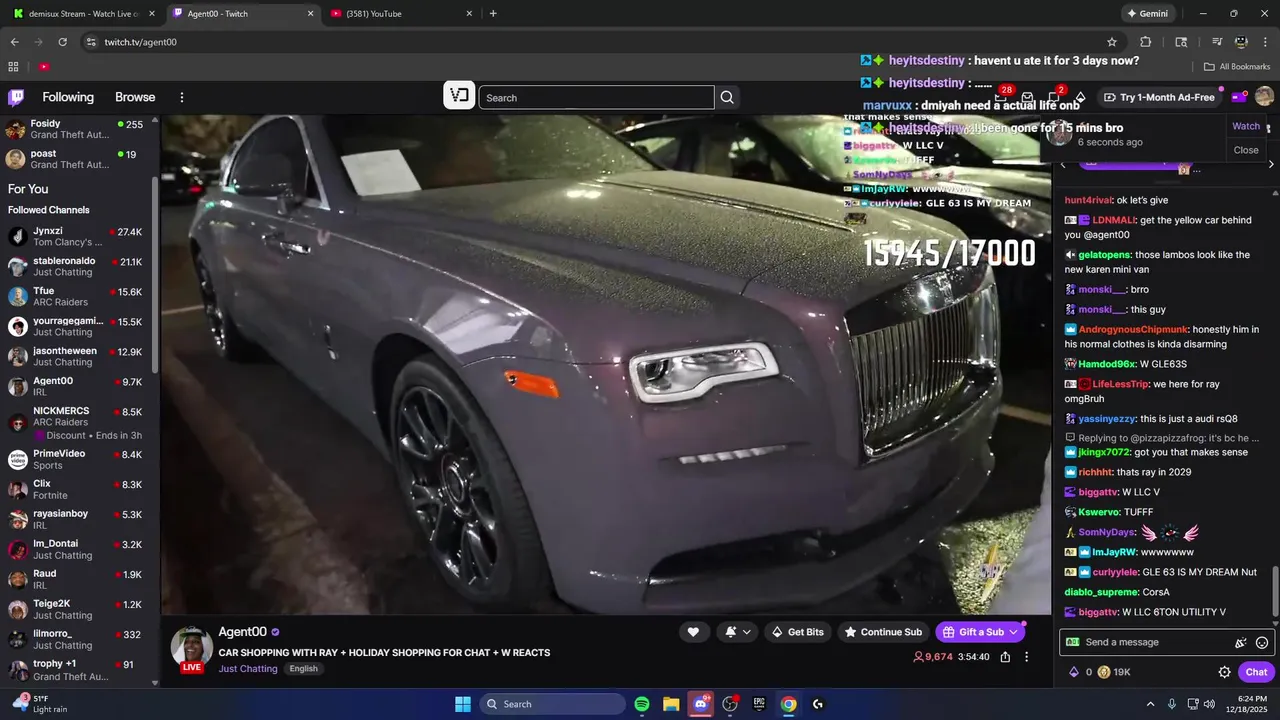The height and width of the screenshot is (720, 1280).
Task: Open poast channel in sidebar
Action: point(76,159)
